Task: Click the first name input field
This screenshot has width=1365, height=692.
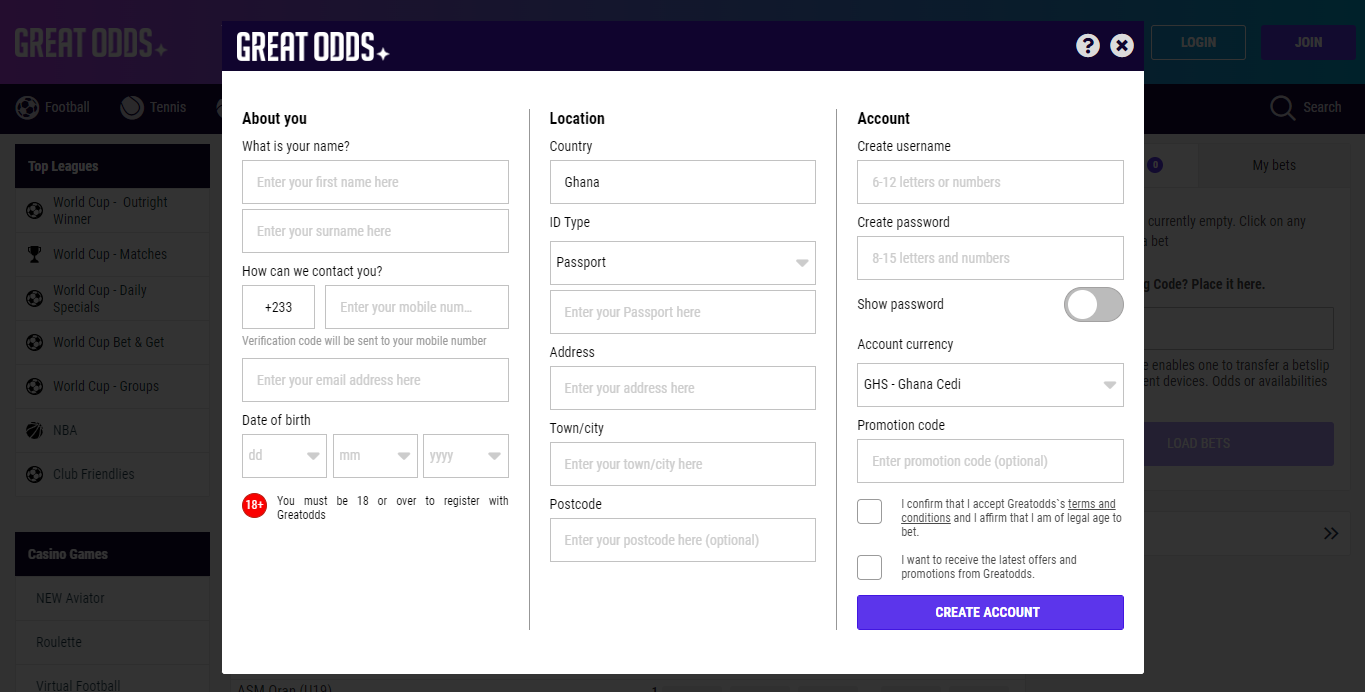Action: [375, 182]
